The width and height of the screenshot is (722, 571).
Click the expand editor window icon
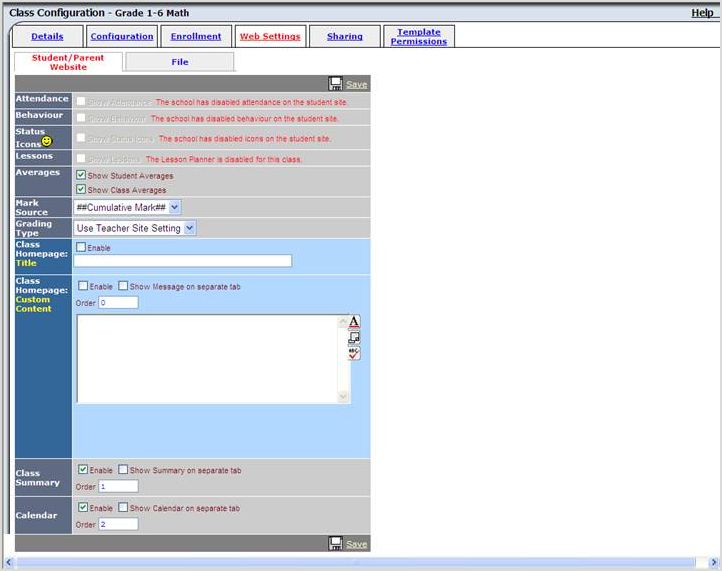tap(354, 338)
